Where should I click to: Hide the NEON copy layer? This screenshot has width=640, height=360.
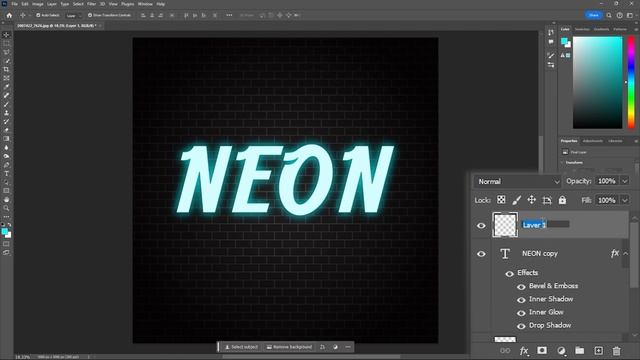(481, 254)
